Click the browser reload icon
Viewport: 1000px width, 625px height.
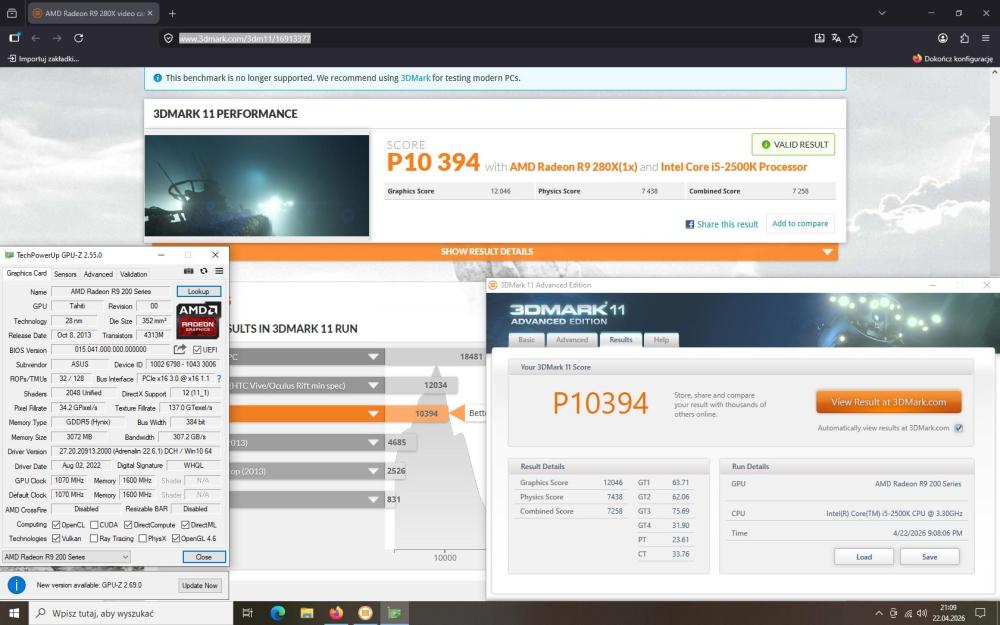tap(78, 38)
